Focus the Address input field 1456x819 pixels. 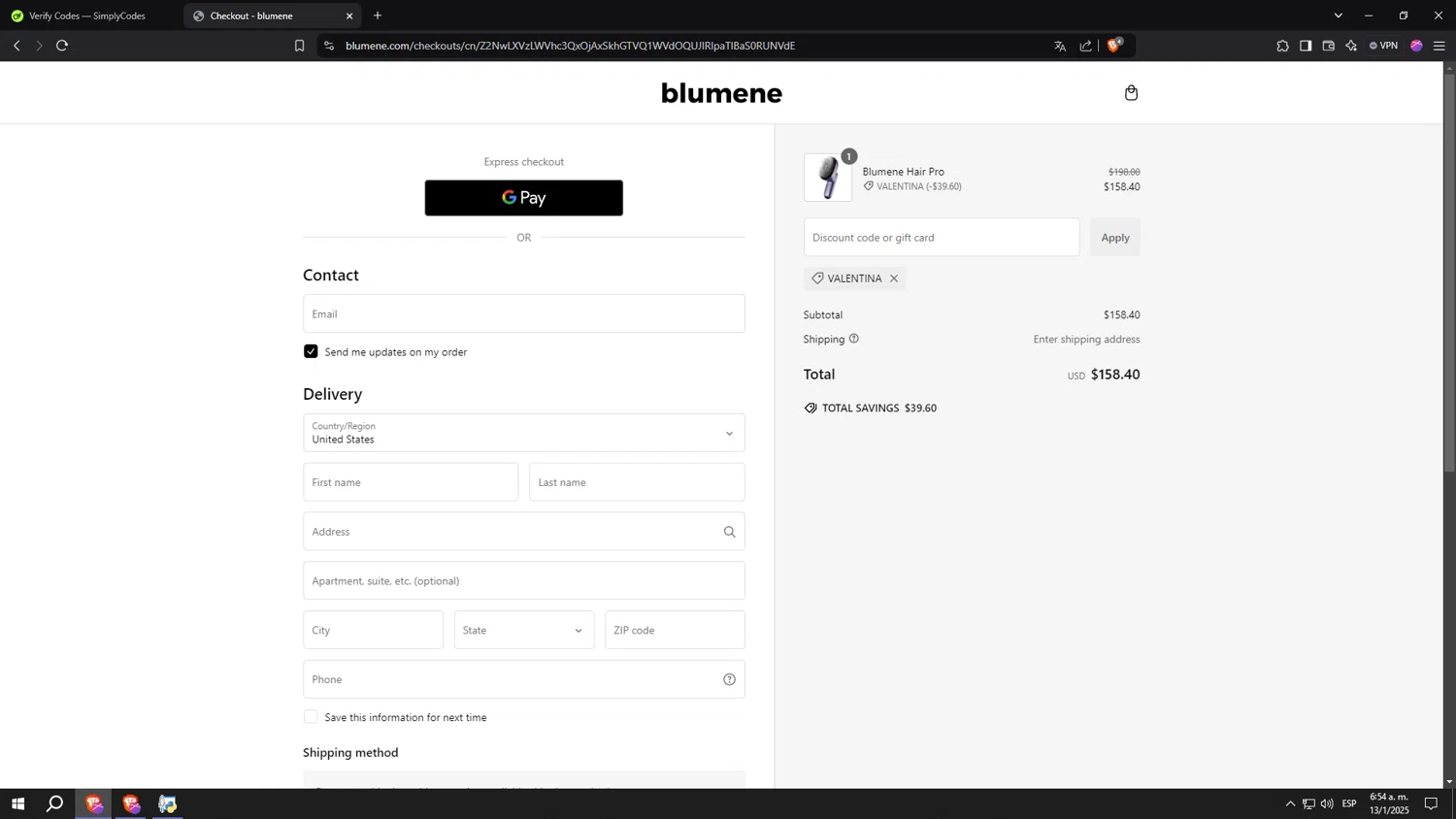tap(524, 532)
